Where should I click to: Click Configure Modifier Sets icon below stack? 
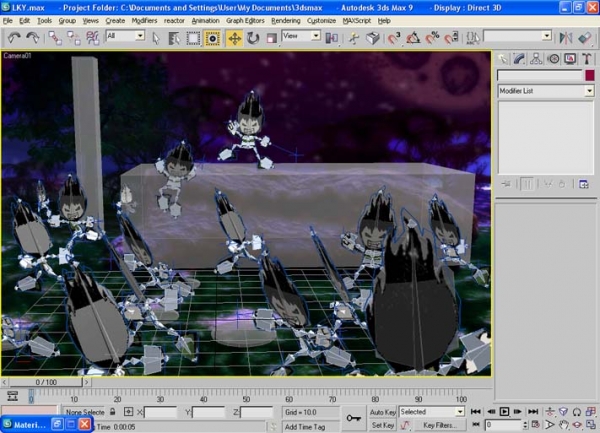[x=584, y=184]
